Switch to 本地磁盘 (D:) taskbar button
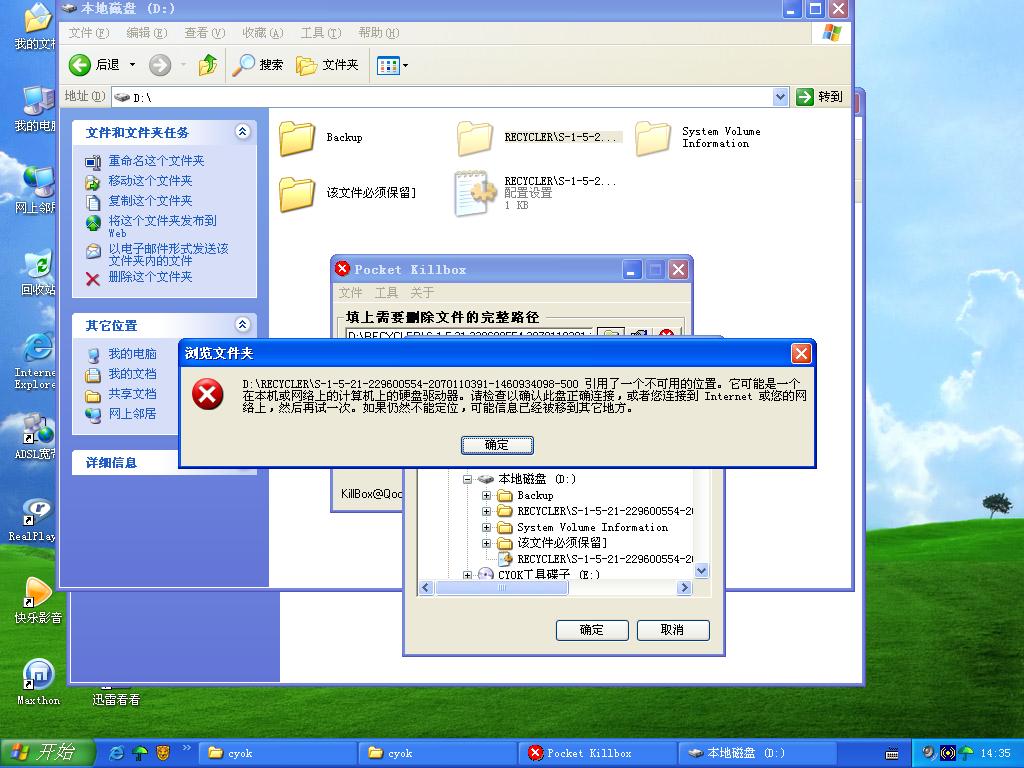The width and height of the screenshot is (1024, 768). pyautogui.click(x=758, y=753)
